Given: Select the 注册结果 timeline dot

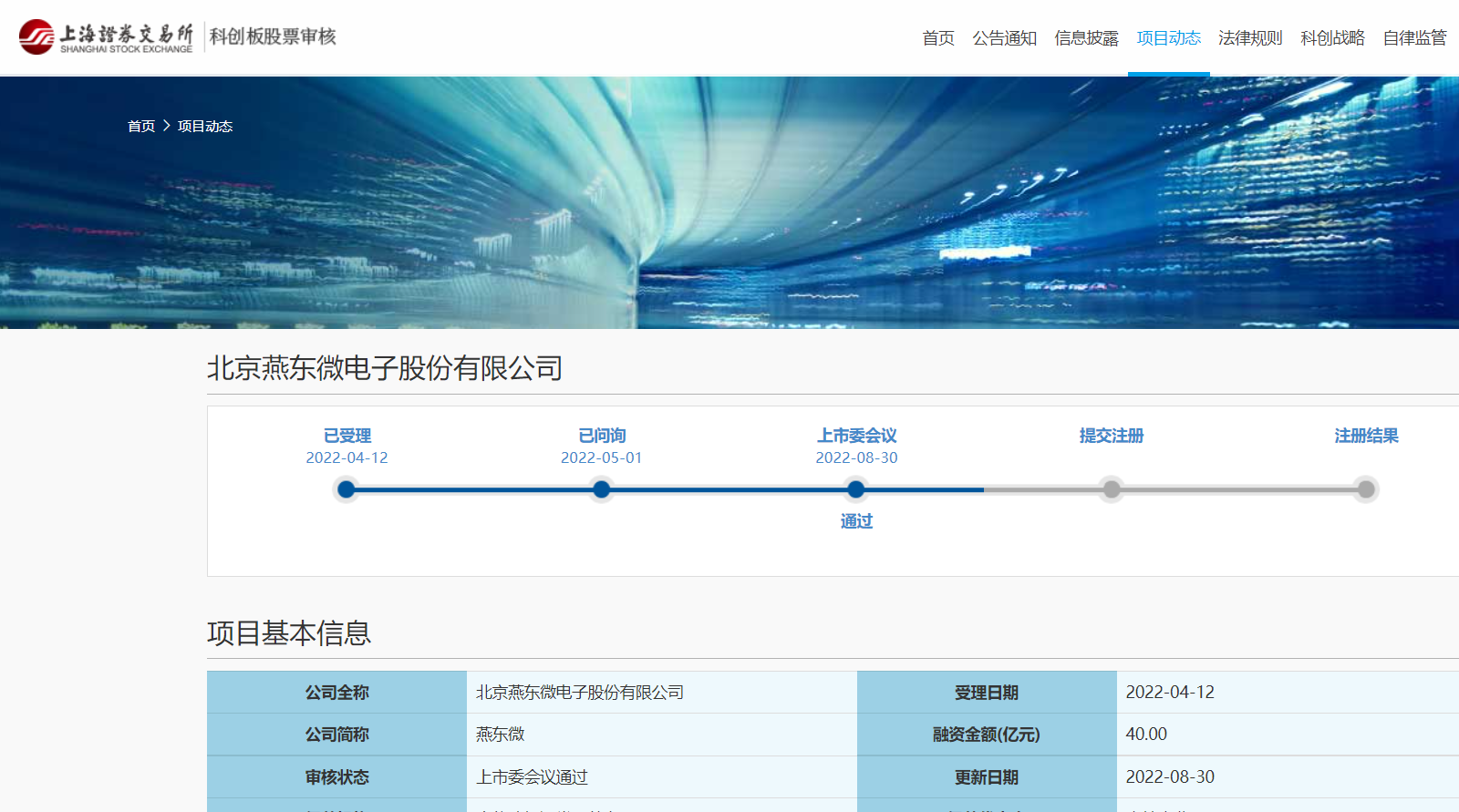Looking at the screenshot, I should coord(1366,489).
